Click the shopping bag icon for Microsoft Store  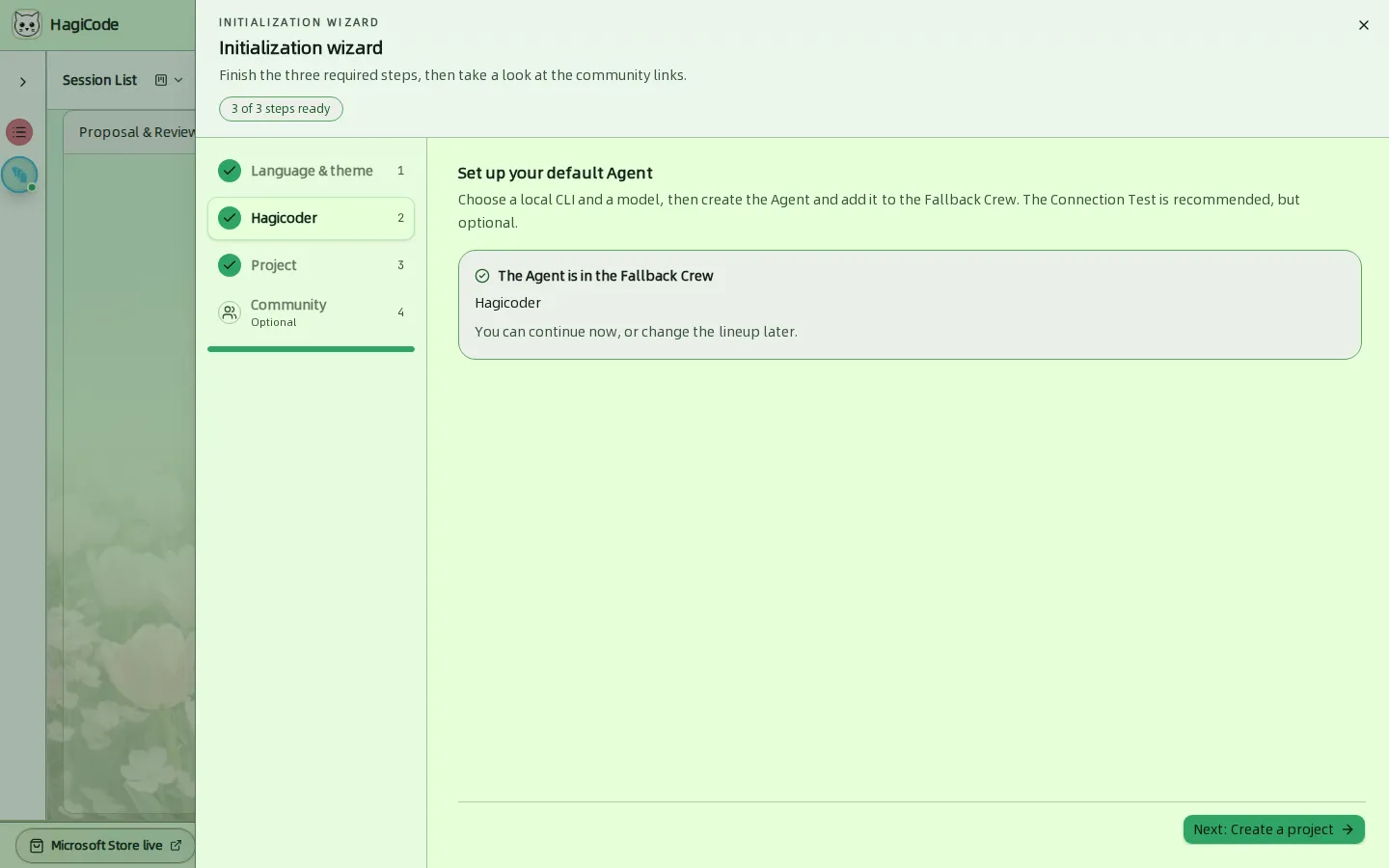pyautogui.click(x=37, y=846)
